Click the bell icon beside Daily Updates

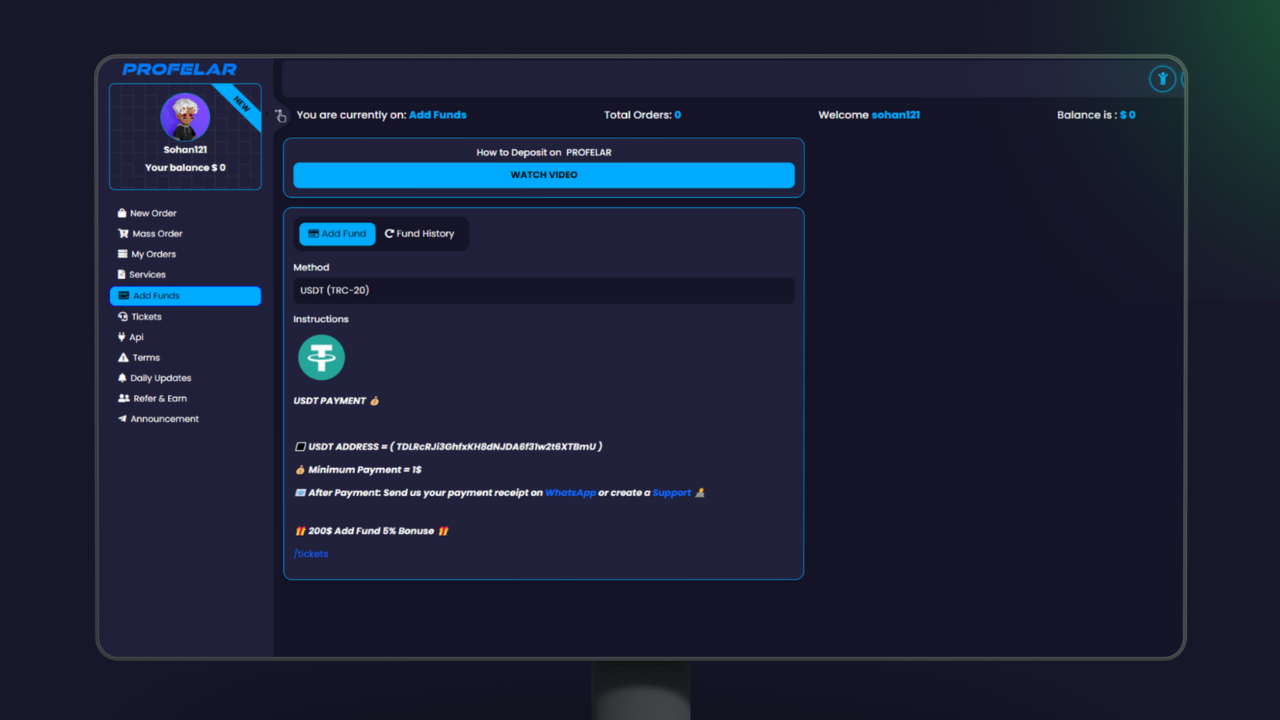122,378
